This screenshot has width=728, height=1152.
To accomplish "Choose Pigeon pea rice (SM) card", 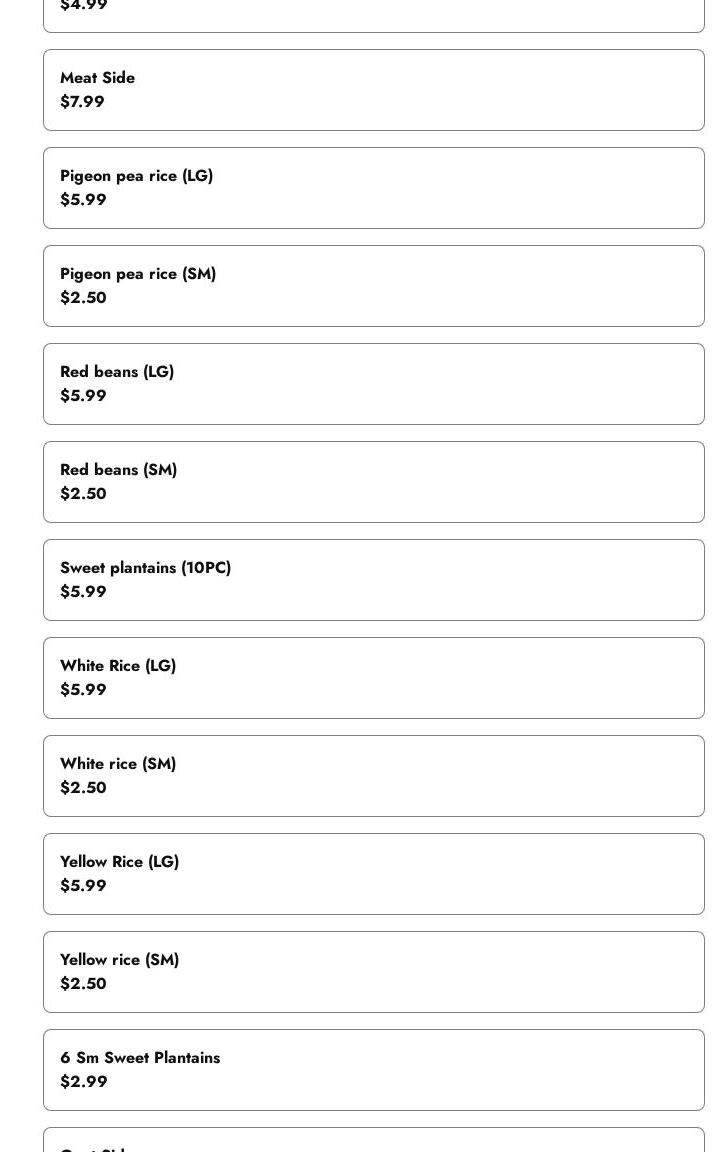I will click(373, 286).
